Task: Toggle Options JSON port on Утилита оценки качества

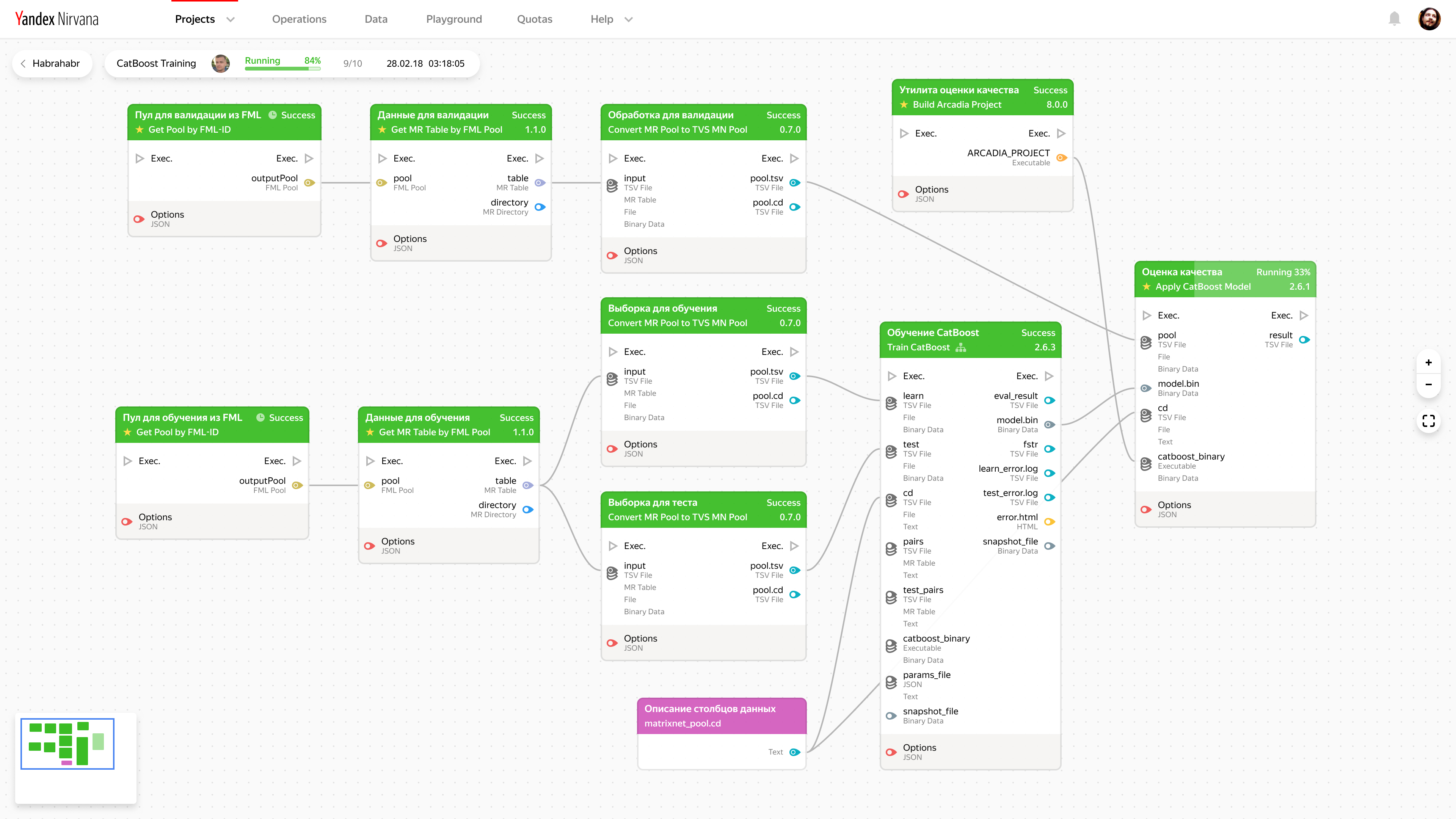Action: click(903, 194)
